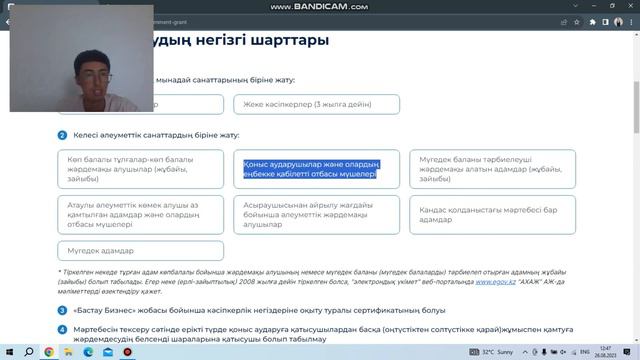Select the Мүгедек адамдар card
The width and height of the screenshot is (640, 360).
140,251
